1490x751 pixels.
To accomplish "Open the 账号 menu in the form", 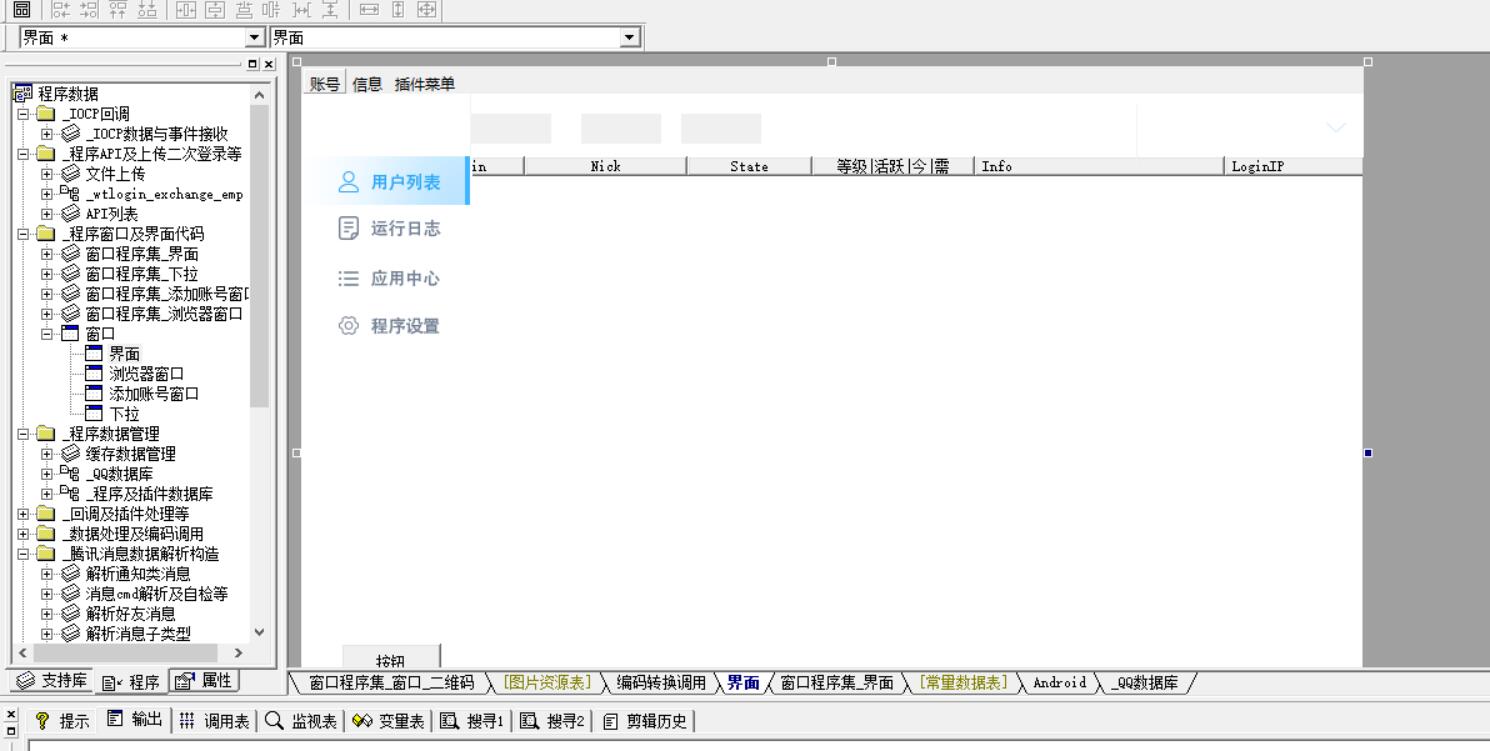I will click(325, 84).
